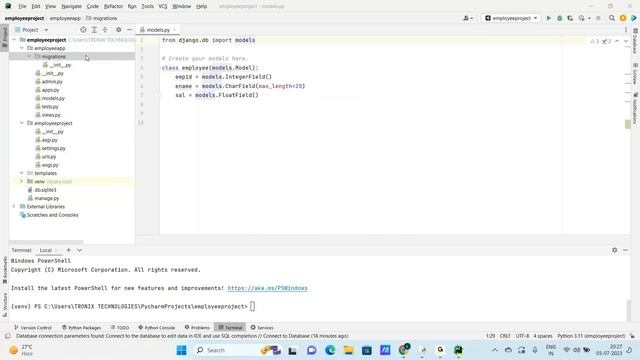Select the Local terminal tab
Viewport: 640px width, 360px height.
click(46, 250)
